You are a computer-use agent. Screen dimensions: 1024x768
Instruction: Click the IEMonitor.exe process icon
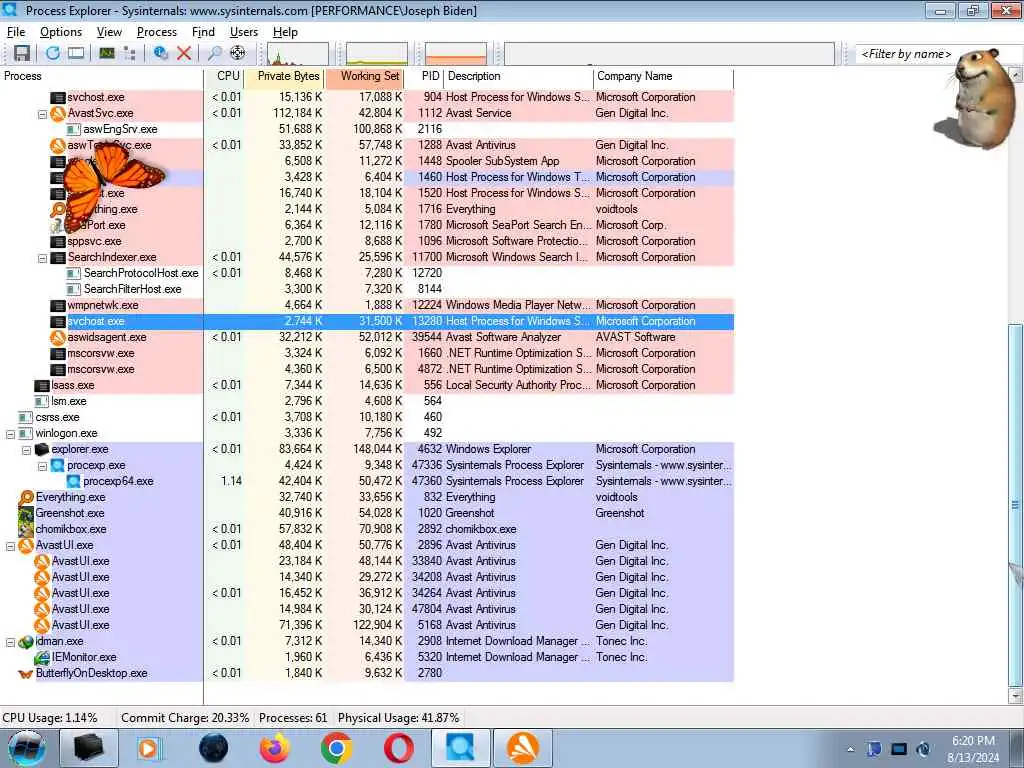coord(42,658)
